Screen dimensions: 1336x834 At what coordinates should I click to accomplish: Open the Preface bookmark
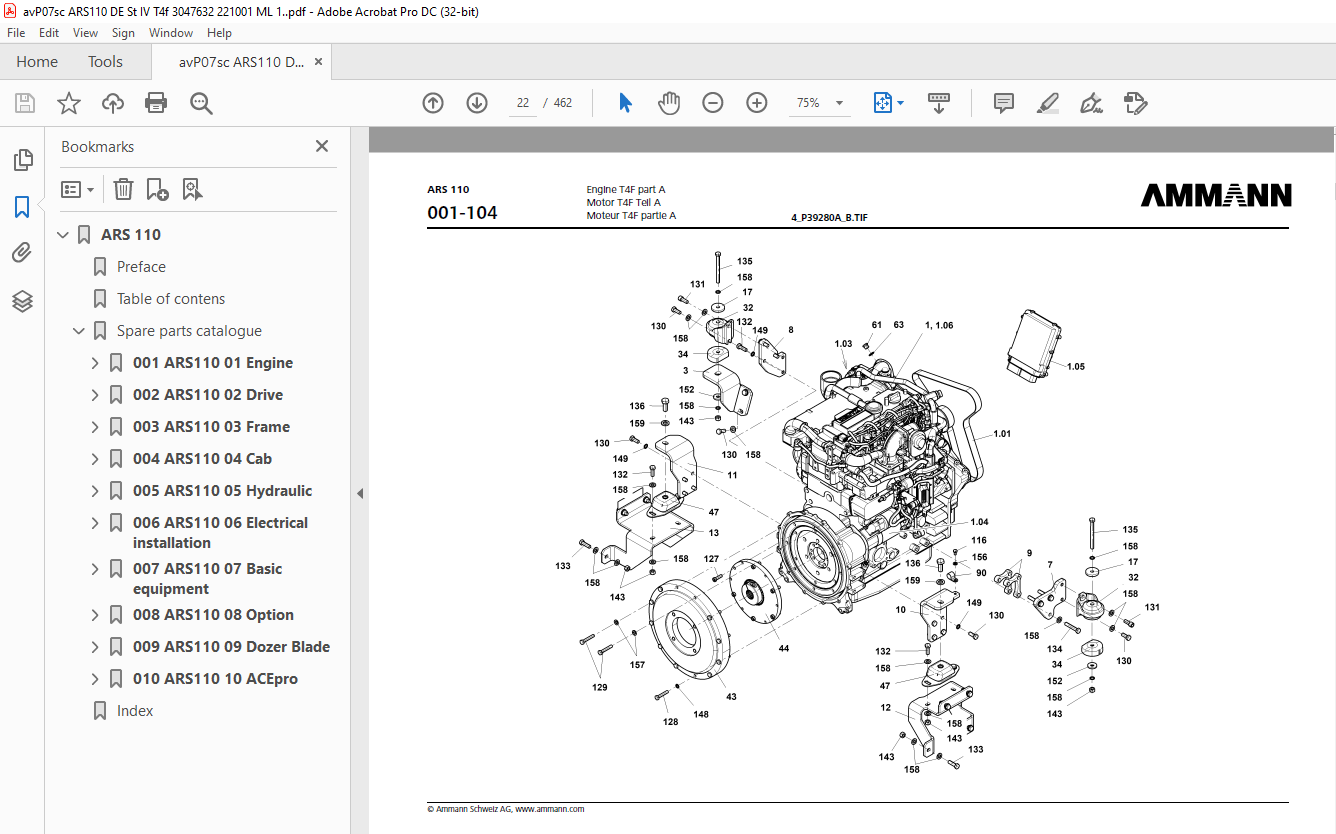tap(141, 267)
